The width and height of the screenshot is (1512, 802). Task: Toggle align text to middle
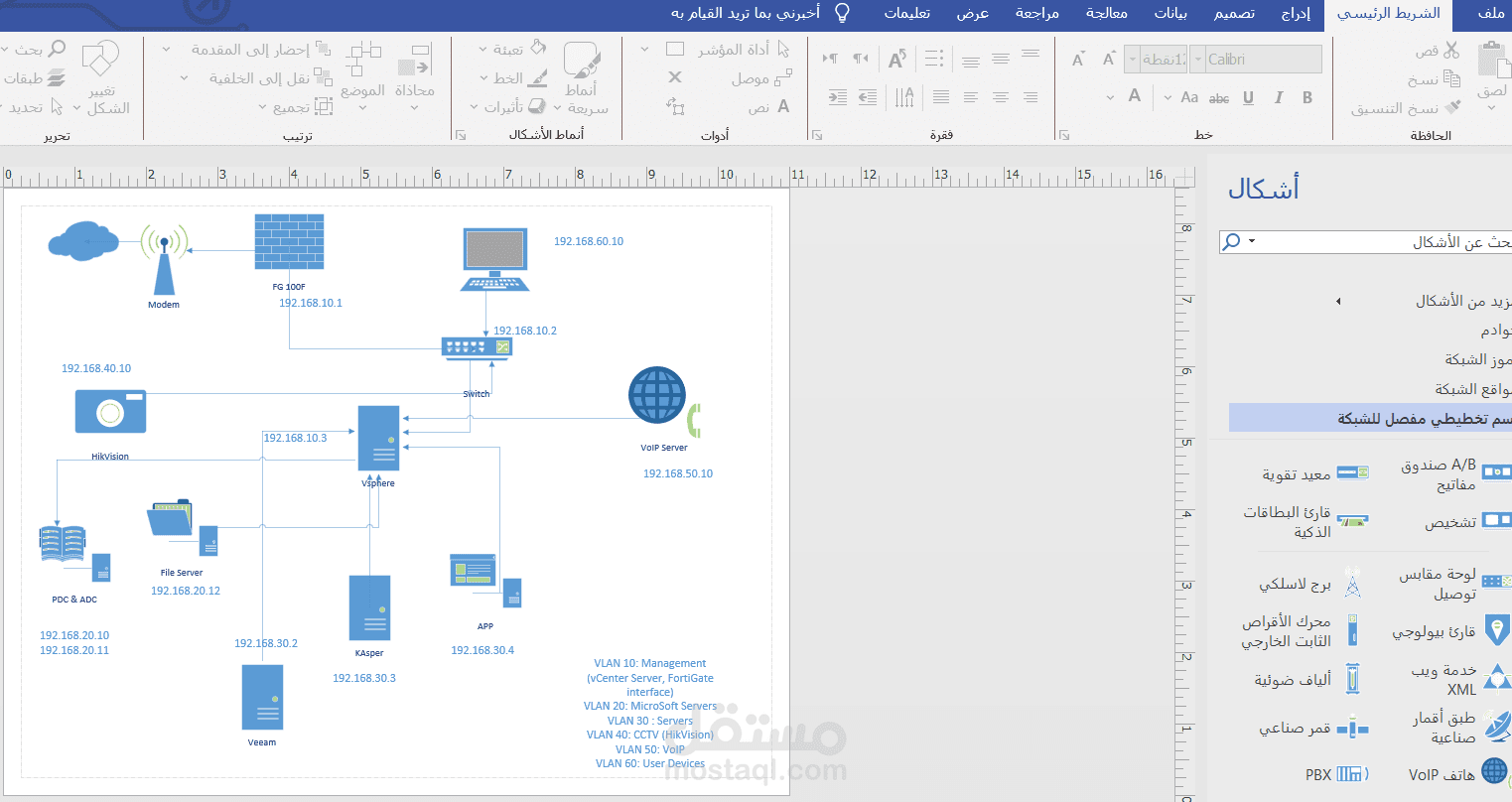(1001, 59)
